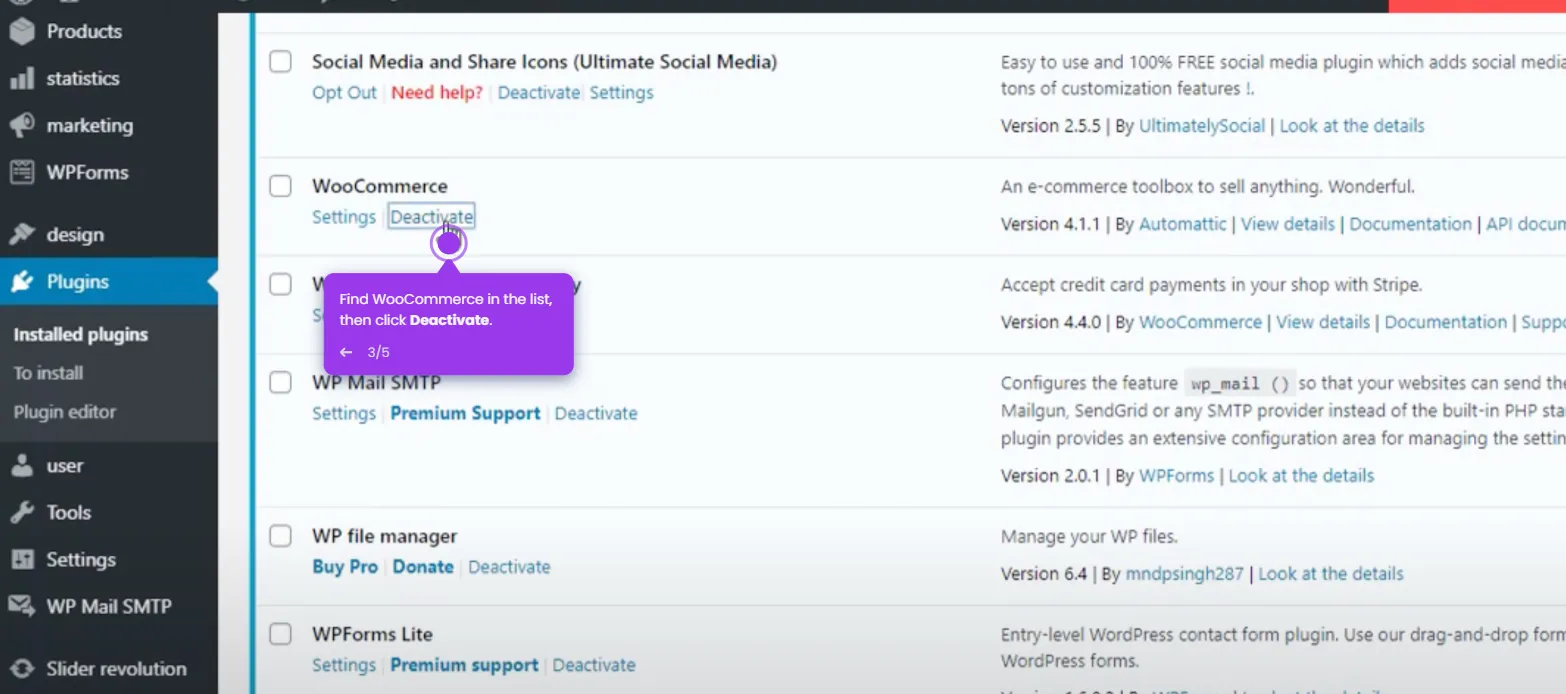Image resolution: width=1566 pixels, height=694 pixels.
Task: Click View details for WooCommerce
Action: click(x=1288, y=224)
